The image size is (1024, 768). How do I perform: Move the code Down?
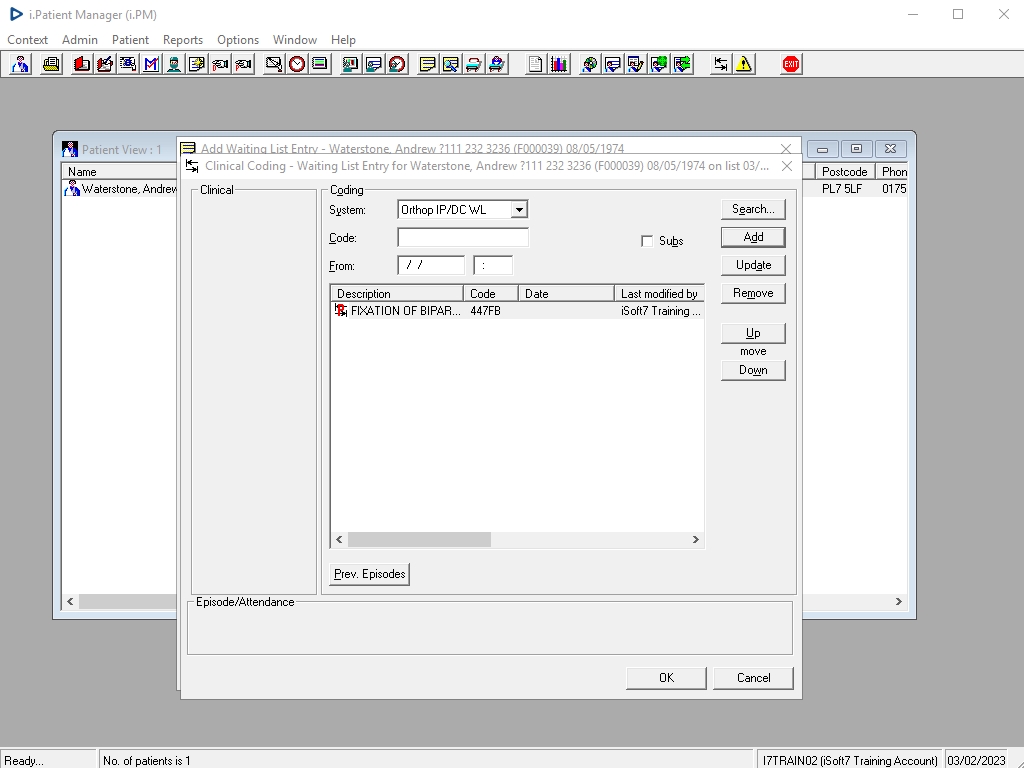tap(753, 370)
